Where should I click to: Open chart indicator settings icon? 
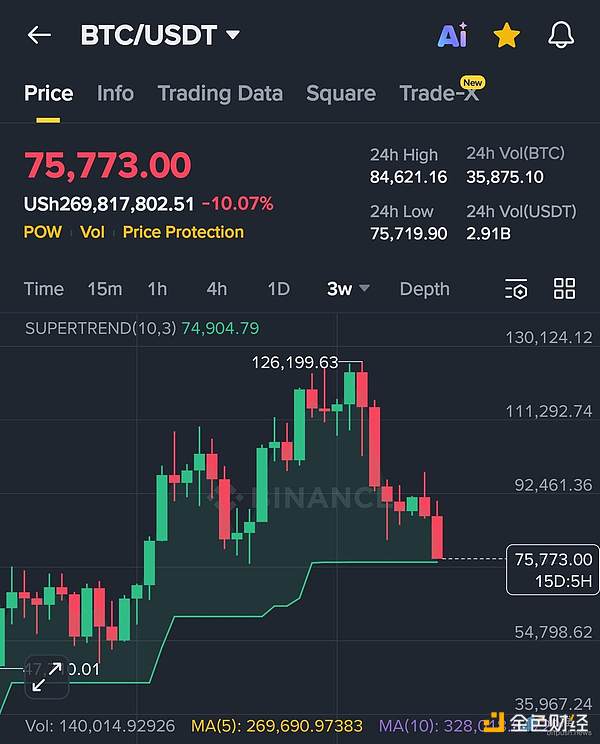click(516, 290)
